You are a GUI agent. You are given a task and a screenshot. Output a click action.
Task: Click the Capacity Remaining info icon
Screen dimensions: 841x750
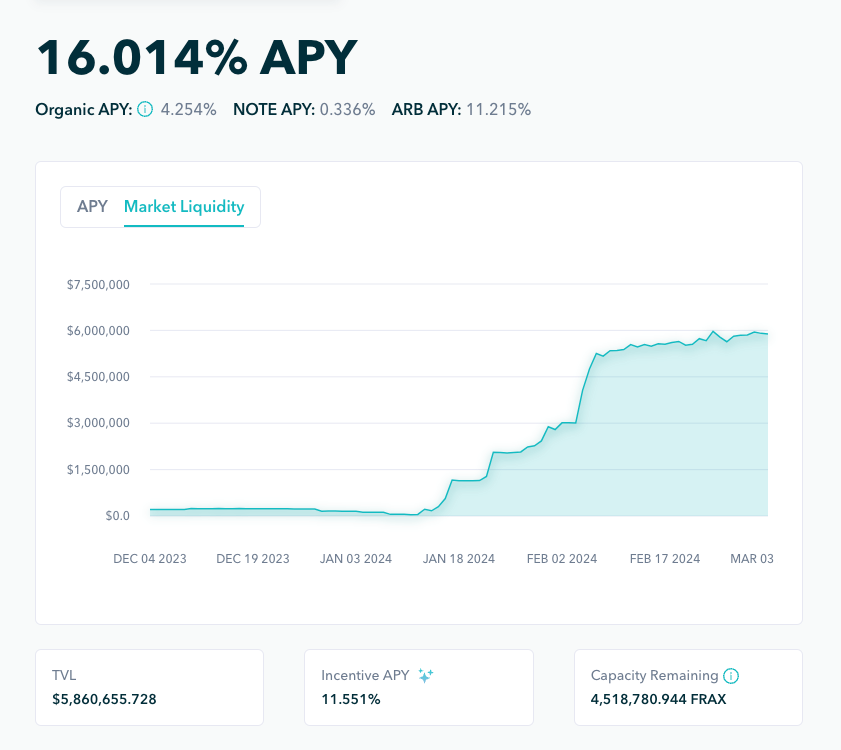731,676
